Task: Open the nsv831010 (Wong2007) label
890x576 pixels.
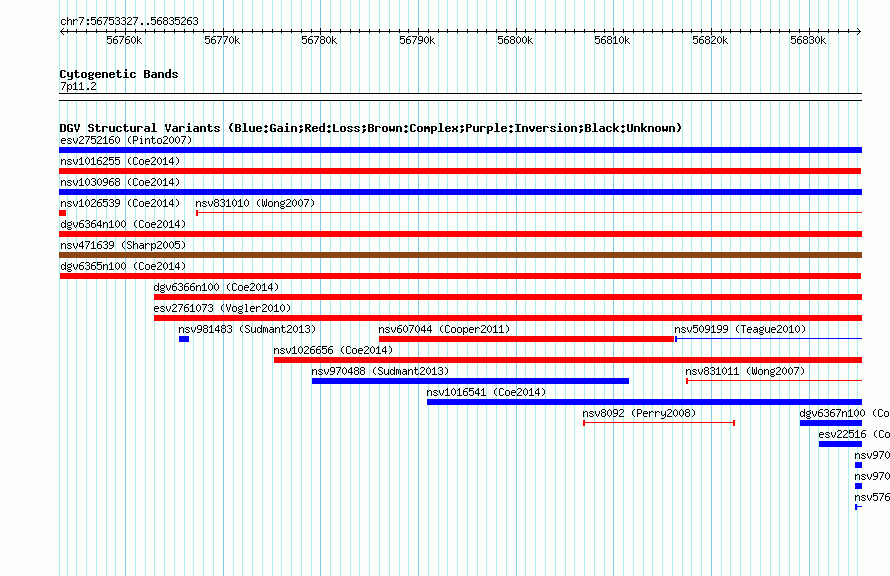Action: tap(255, 203)
